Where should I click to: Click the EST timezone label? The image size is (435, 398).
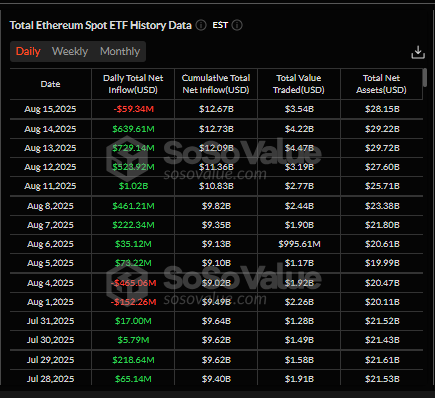pyautogui.click(x=220, y=25)
